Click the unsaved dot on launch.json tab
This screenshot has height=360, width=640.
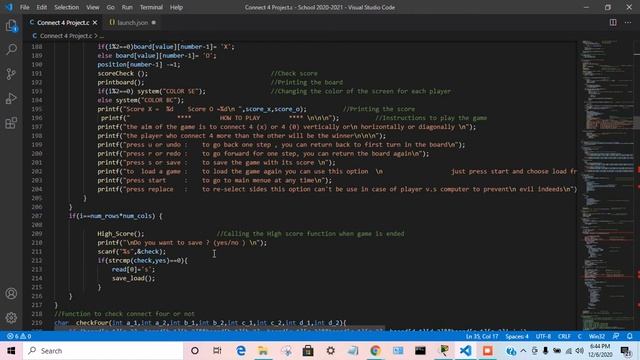tap(153, 23)
